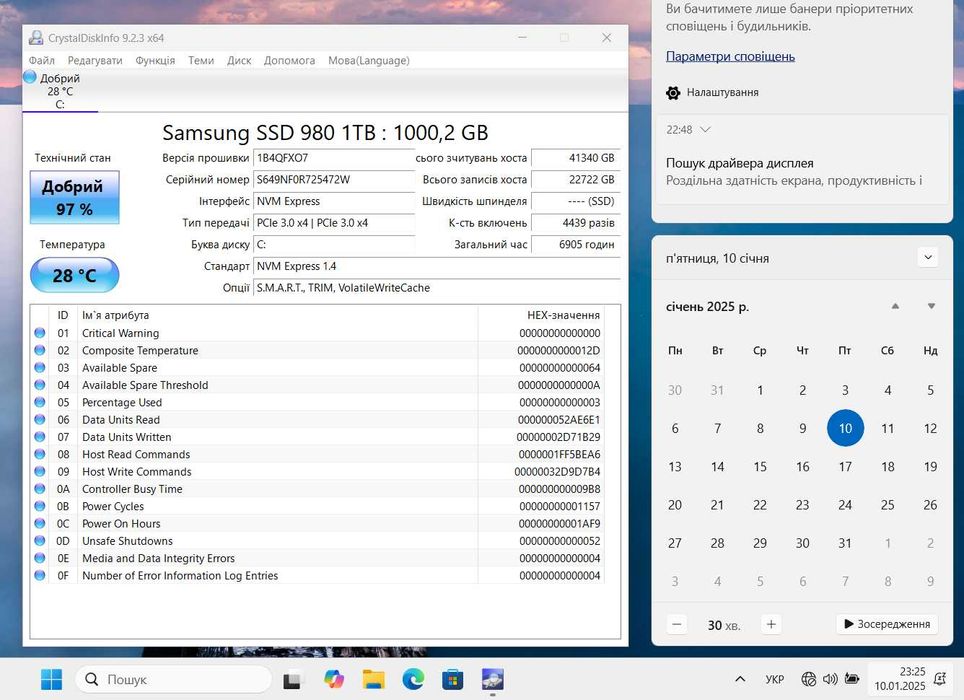Click the Налаштування gear icon in notifications
Image resolution: width=964 pixels, height=700 pixels.
pos(673,93)
